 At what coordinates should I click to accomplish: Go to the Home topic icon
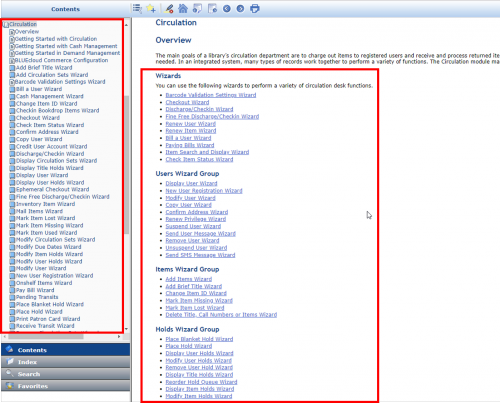183,8
